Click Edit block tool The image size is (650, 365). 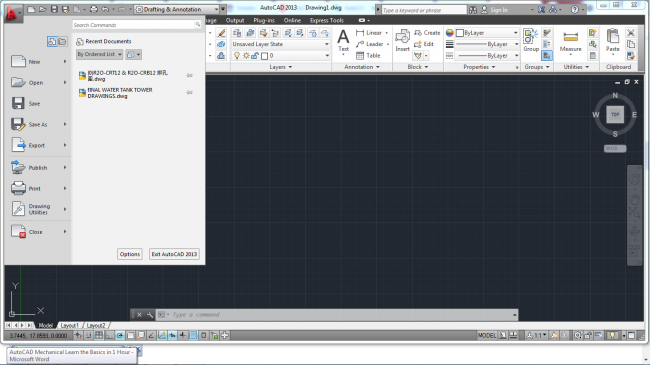(x=424, y=44)
